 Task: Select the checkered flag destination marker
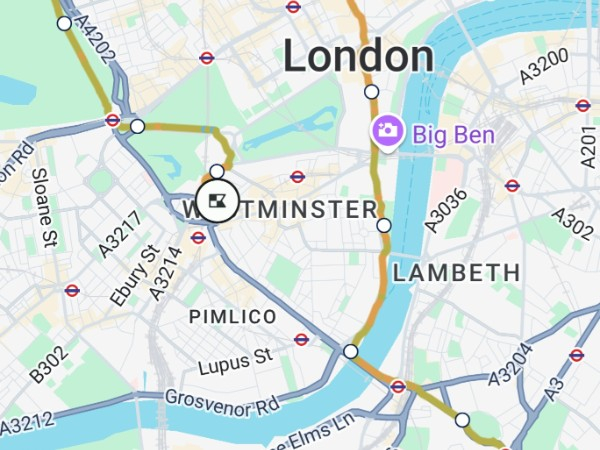[x=218, y=201]
